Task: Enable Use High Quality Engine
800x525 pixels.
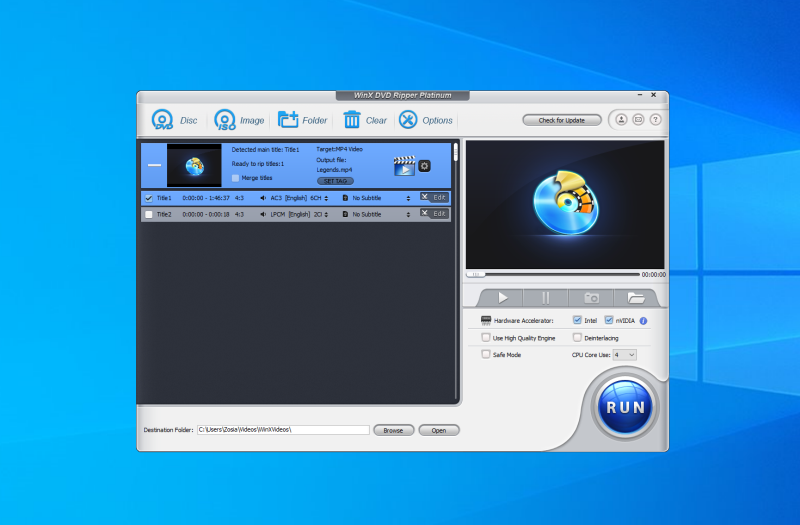Action: coord(486,338)
